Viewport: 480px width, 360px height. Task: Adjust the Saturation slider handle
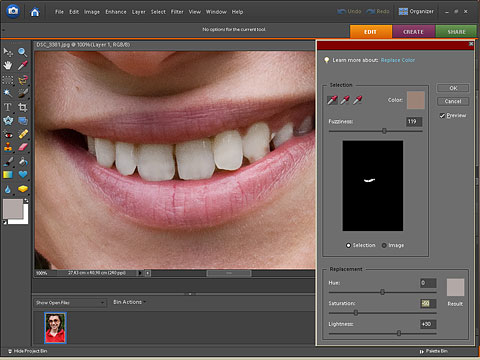click(x=356, y=313)
